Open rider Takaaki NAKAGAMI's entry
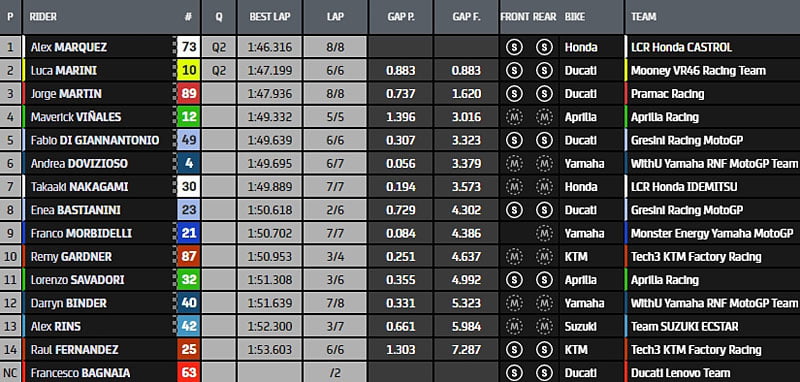Screen dimensions: 800x382 click(x=79, y=187)
